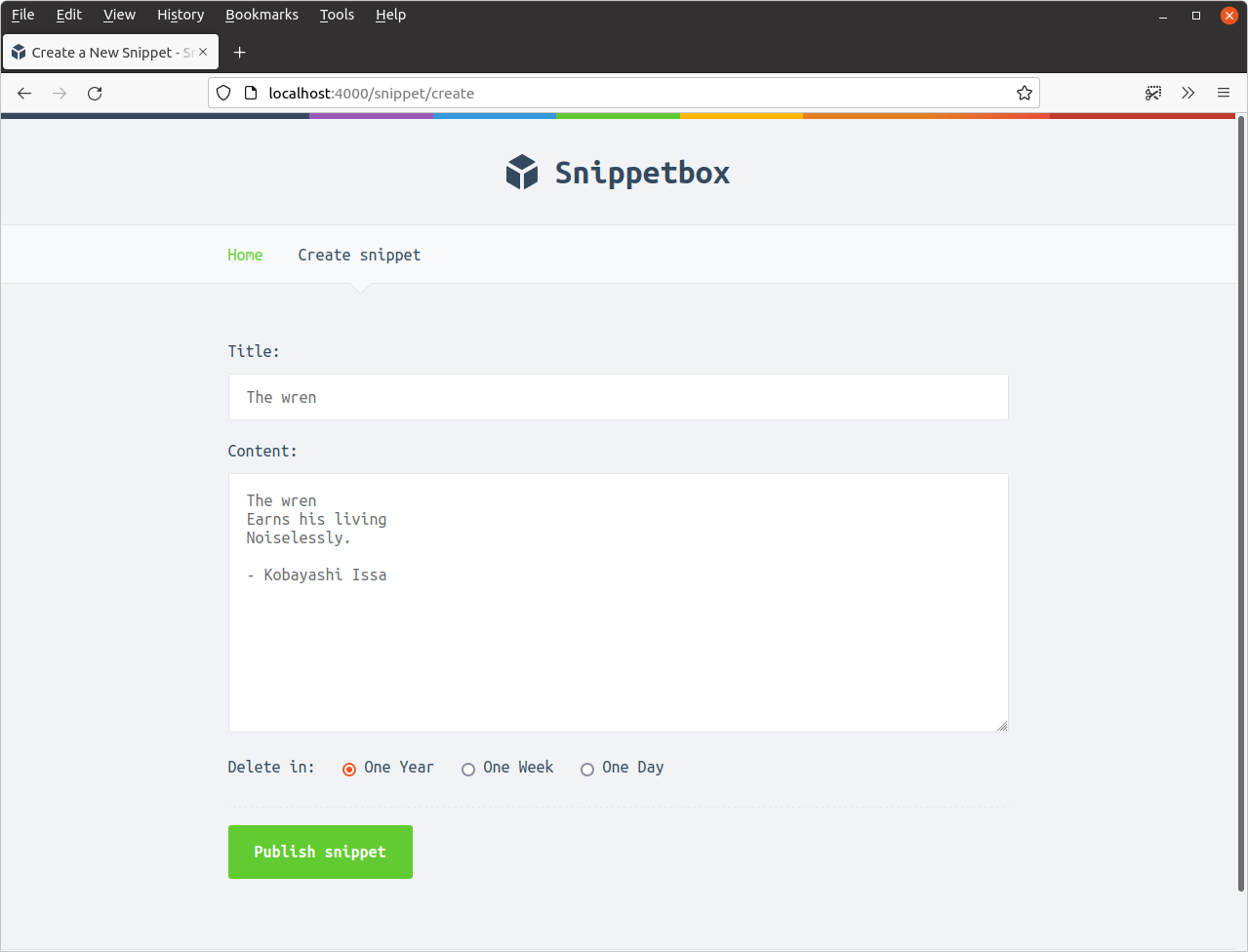
Task: Close the Create a New Snippet tab
Action: [x=203, y=53]
